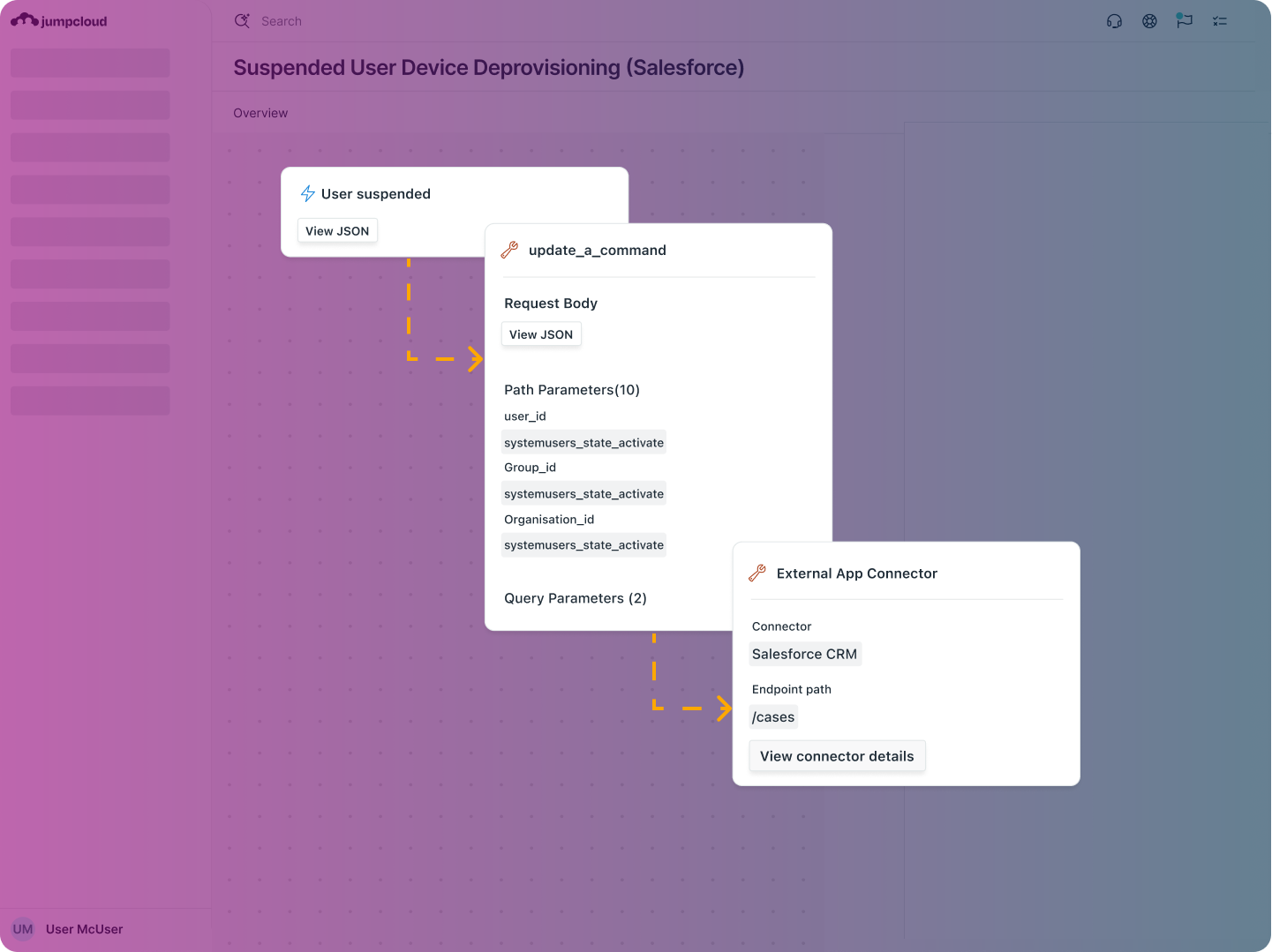Open the lifebuoy help icon
The height and width of the screenshot is (952, 1272).
click(1149, 21)
